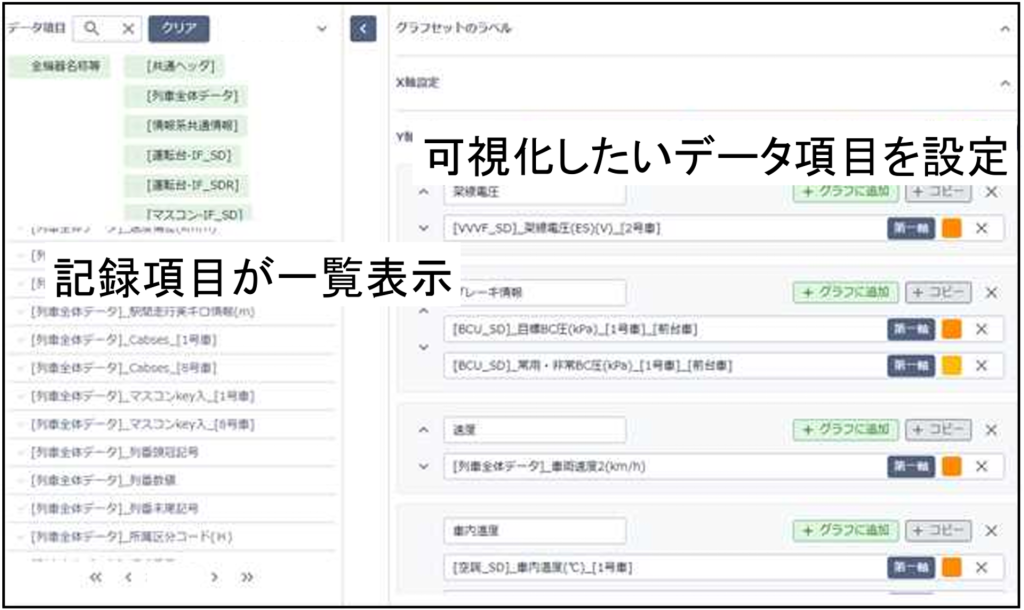Toggle the 第一軸 axis button for 目標BC圧 row

pos(910,329)
